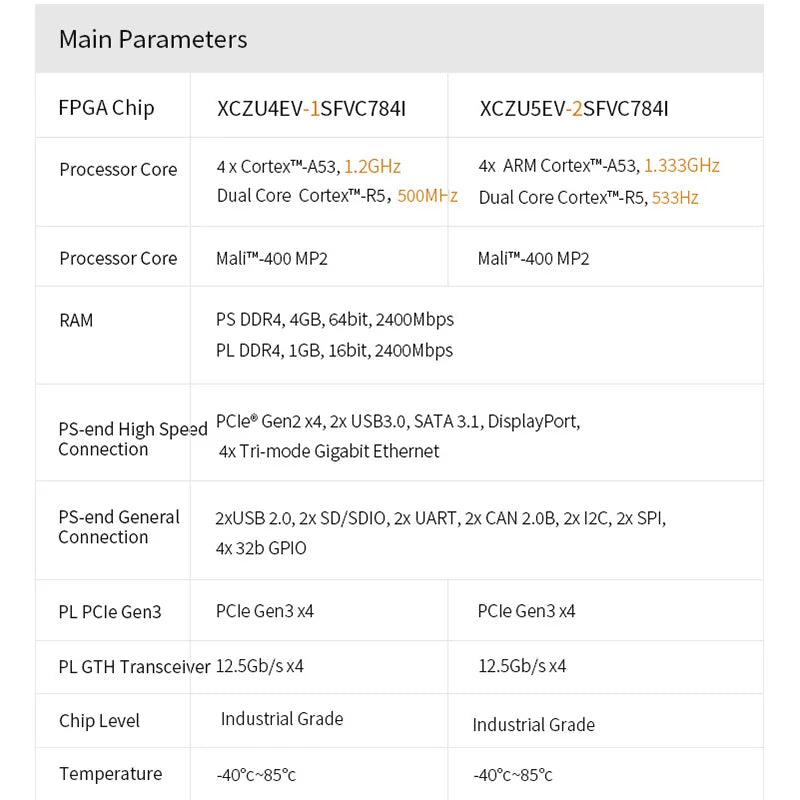Select the FPGA Chip row label
Viewport: 800px width, 800px height.
click(x=107, y=108)
